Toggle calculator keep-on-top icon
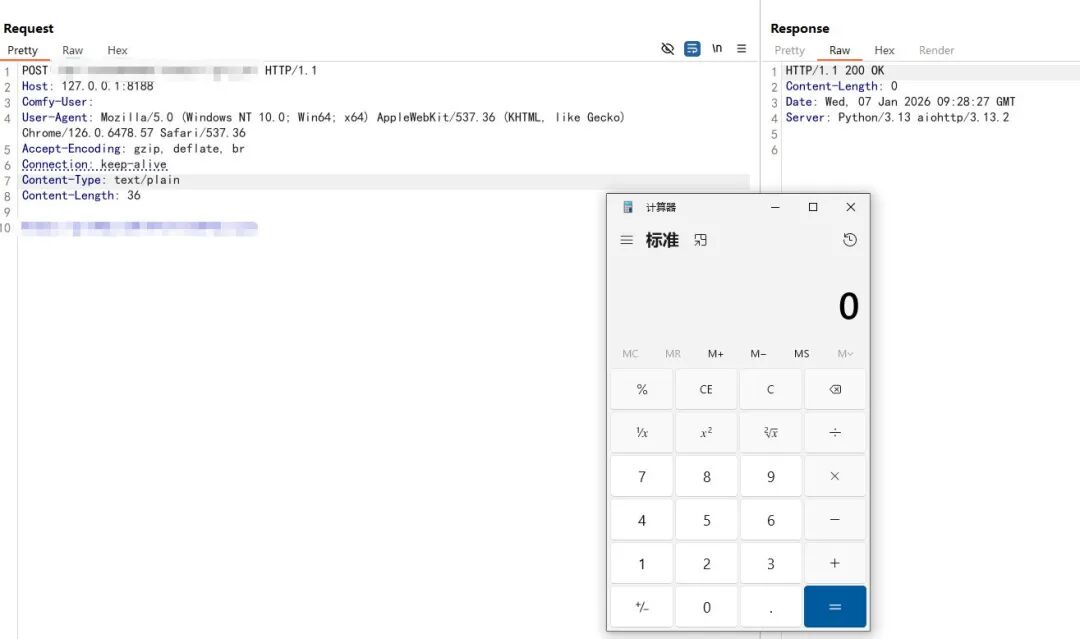The width and height of the screenshot is (1080, 639). point(700,240)
